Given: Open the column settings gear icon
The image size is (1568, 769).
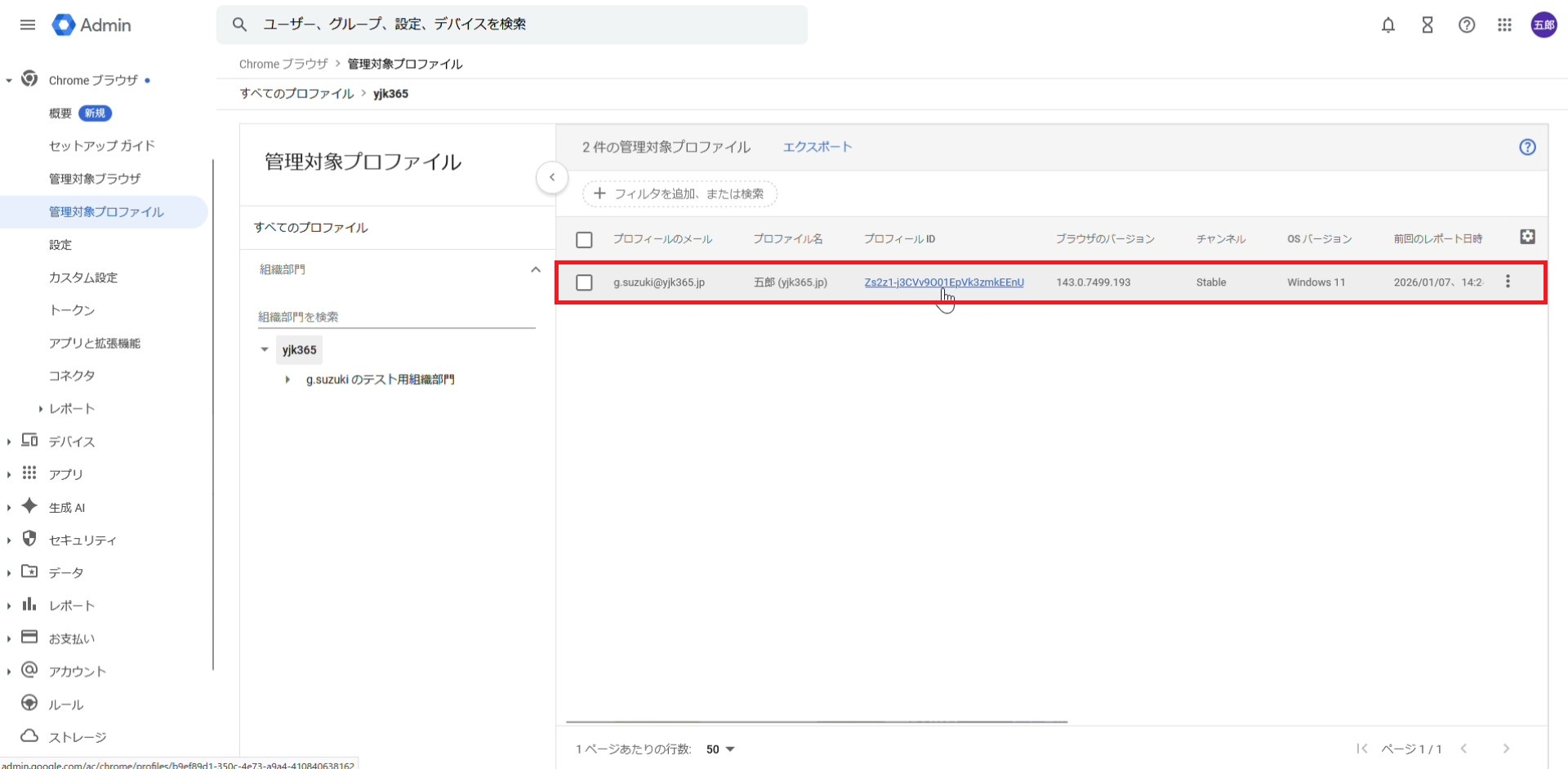Looking at the screenshot, I should 1527,237.
